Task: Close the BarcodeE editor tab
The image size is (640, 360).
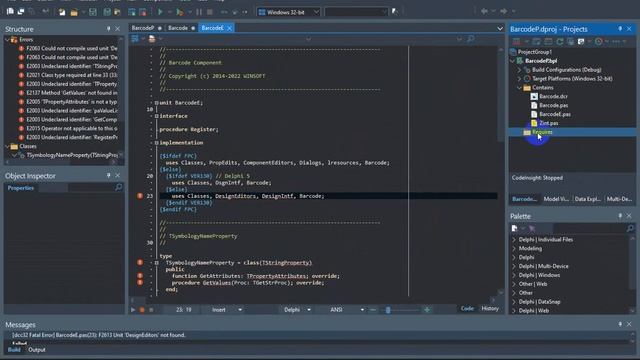Action: [x=229, y=28]
